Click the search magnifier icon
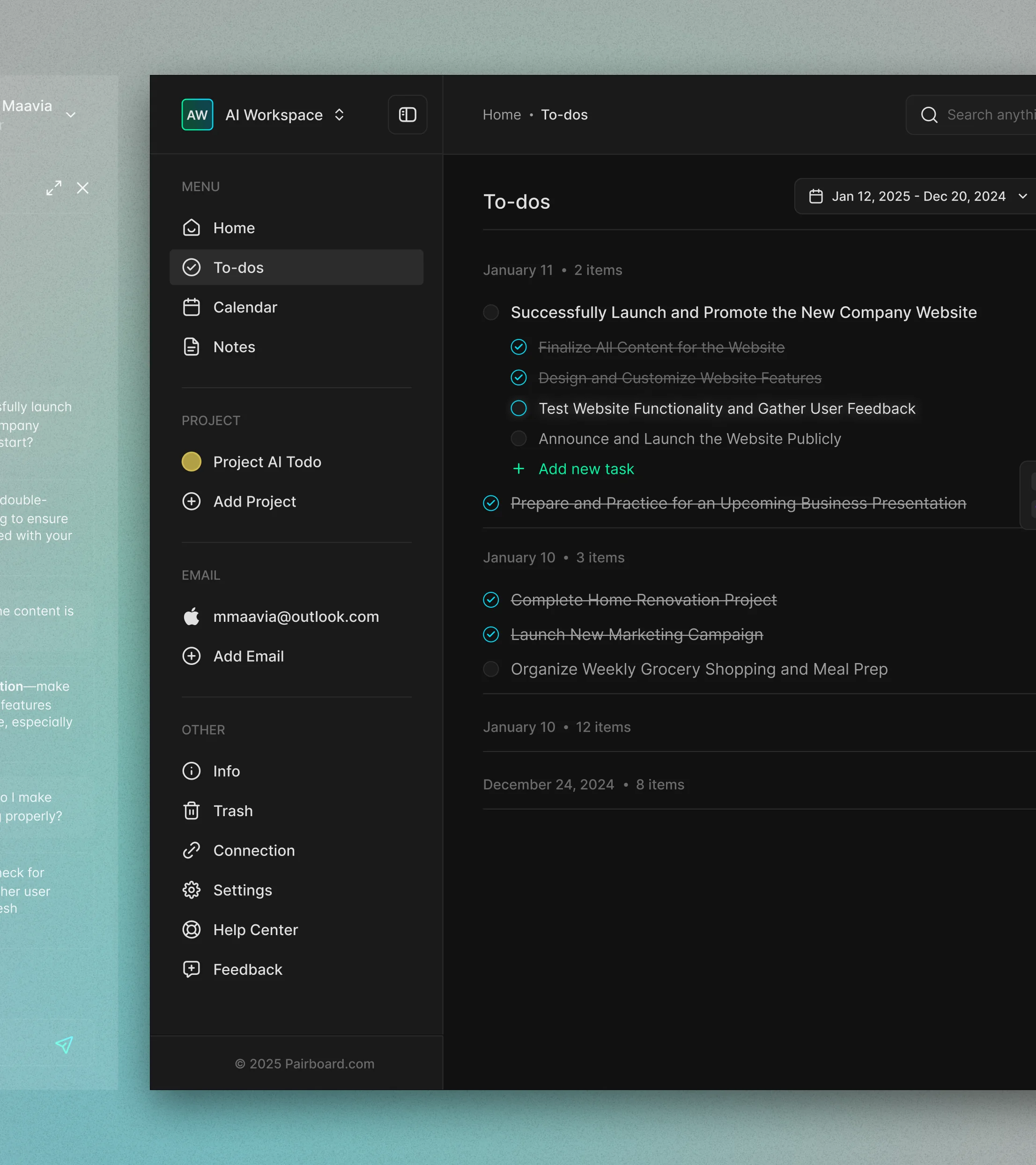Viewport: 1036px width, 1165px height. [929, 115]
